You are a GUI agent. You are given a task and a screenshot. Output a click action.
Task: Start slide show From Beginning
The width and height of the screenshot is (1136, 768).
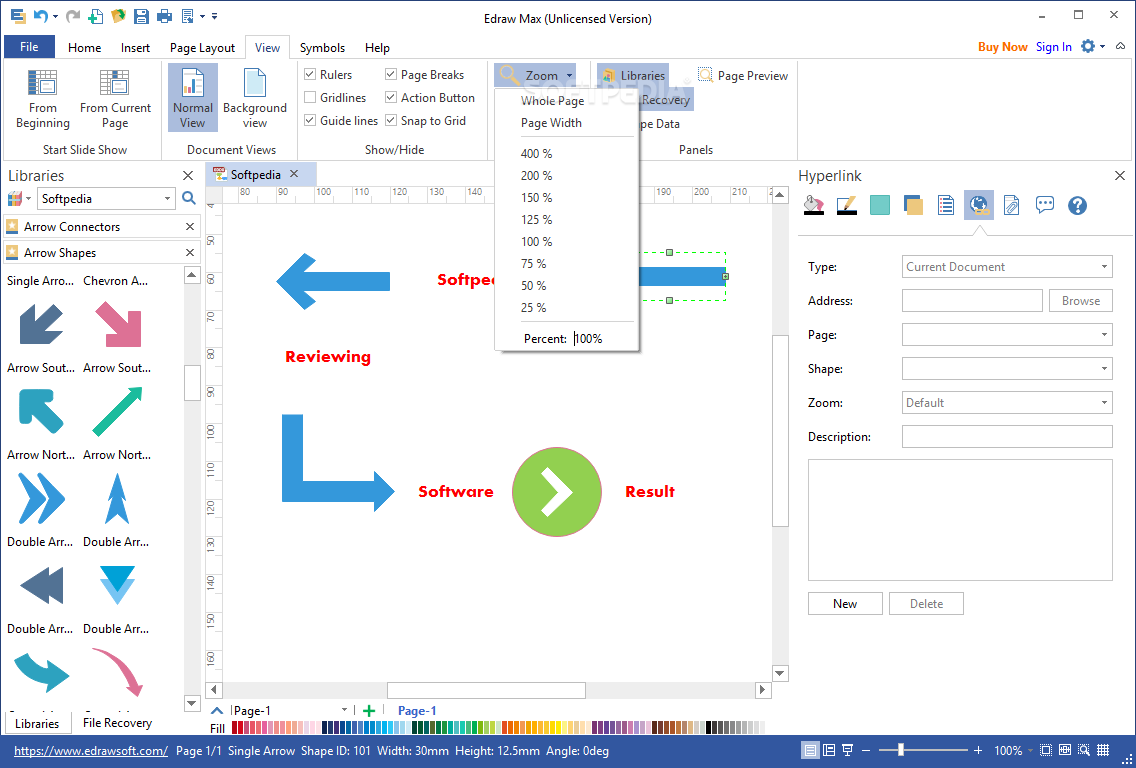click(43, 100)
